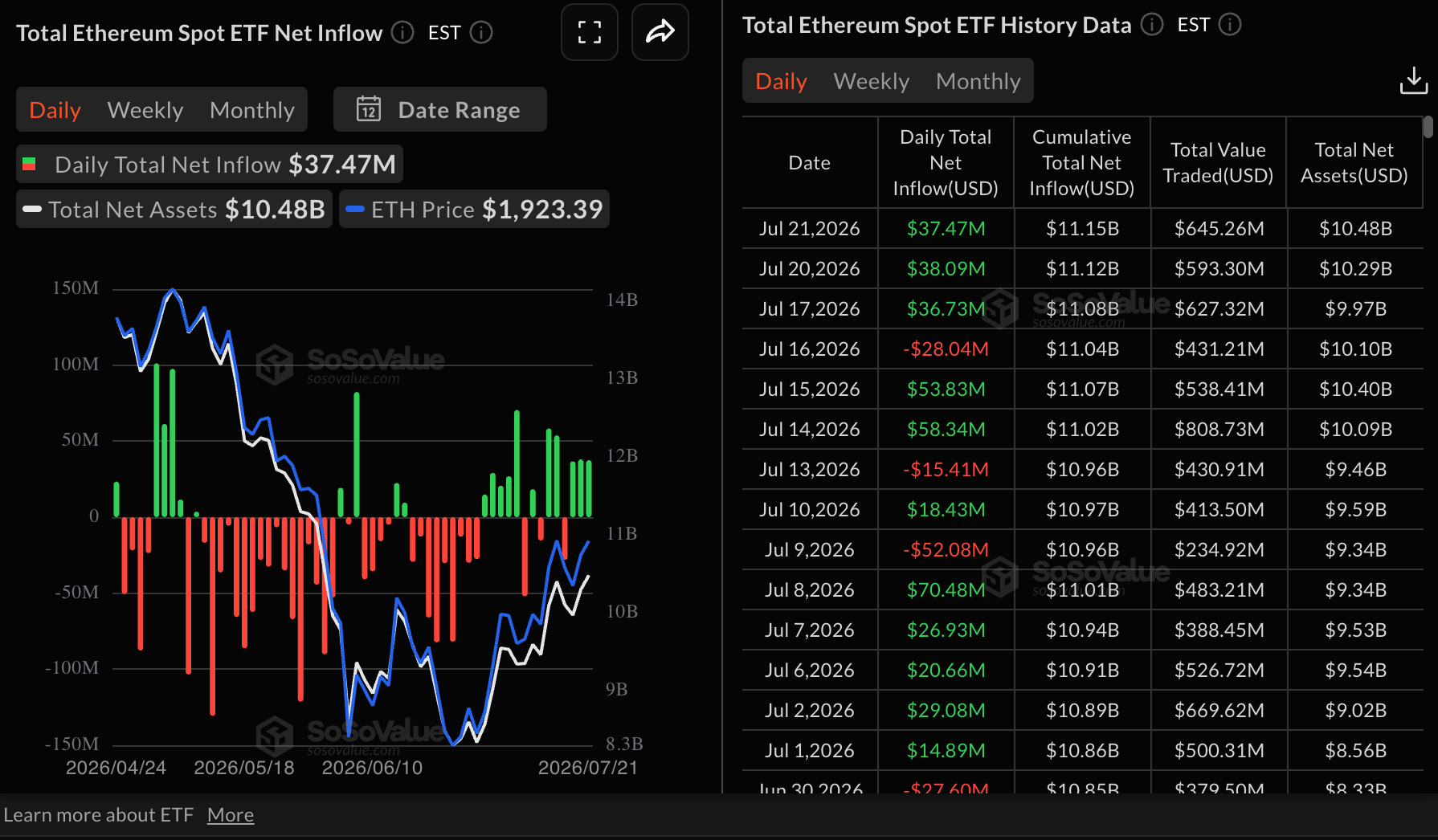Click the $645.26M value traded cell
The image size is (1438, 840).
pos(1219,229)
